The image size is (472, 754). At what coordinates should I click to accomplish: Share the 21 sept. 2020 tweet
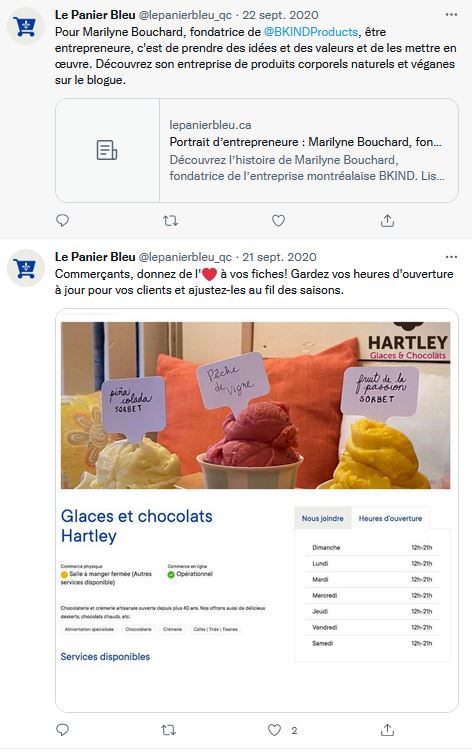pyautogui.click(x=387, y=730)
